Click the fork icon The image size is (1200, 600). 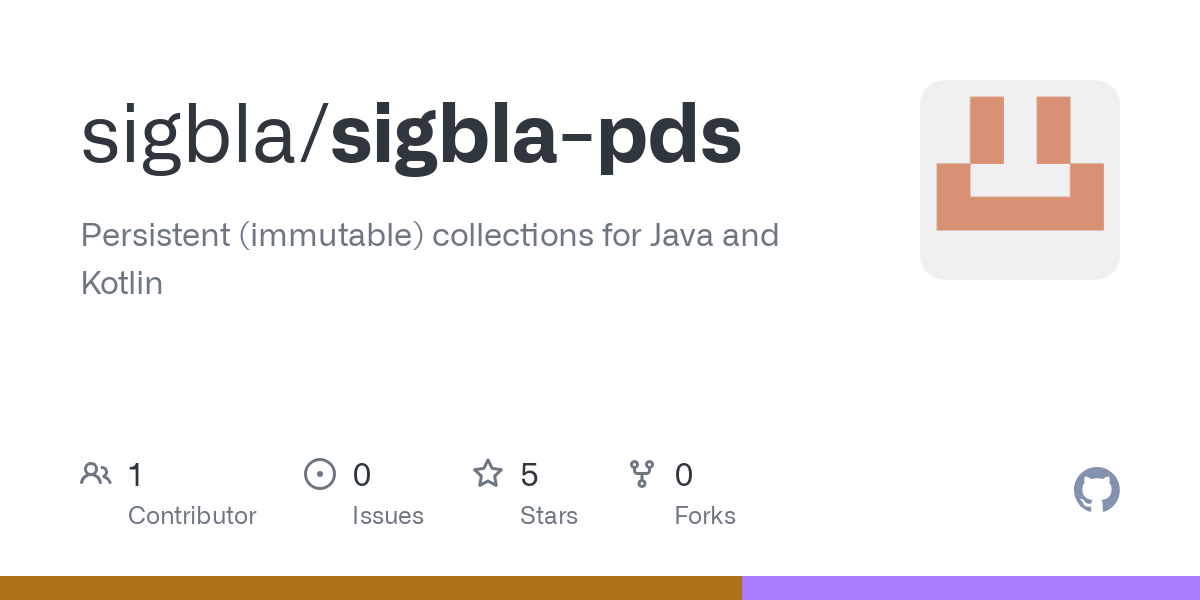(x=642, y=474)
